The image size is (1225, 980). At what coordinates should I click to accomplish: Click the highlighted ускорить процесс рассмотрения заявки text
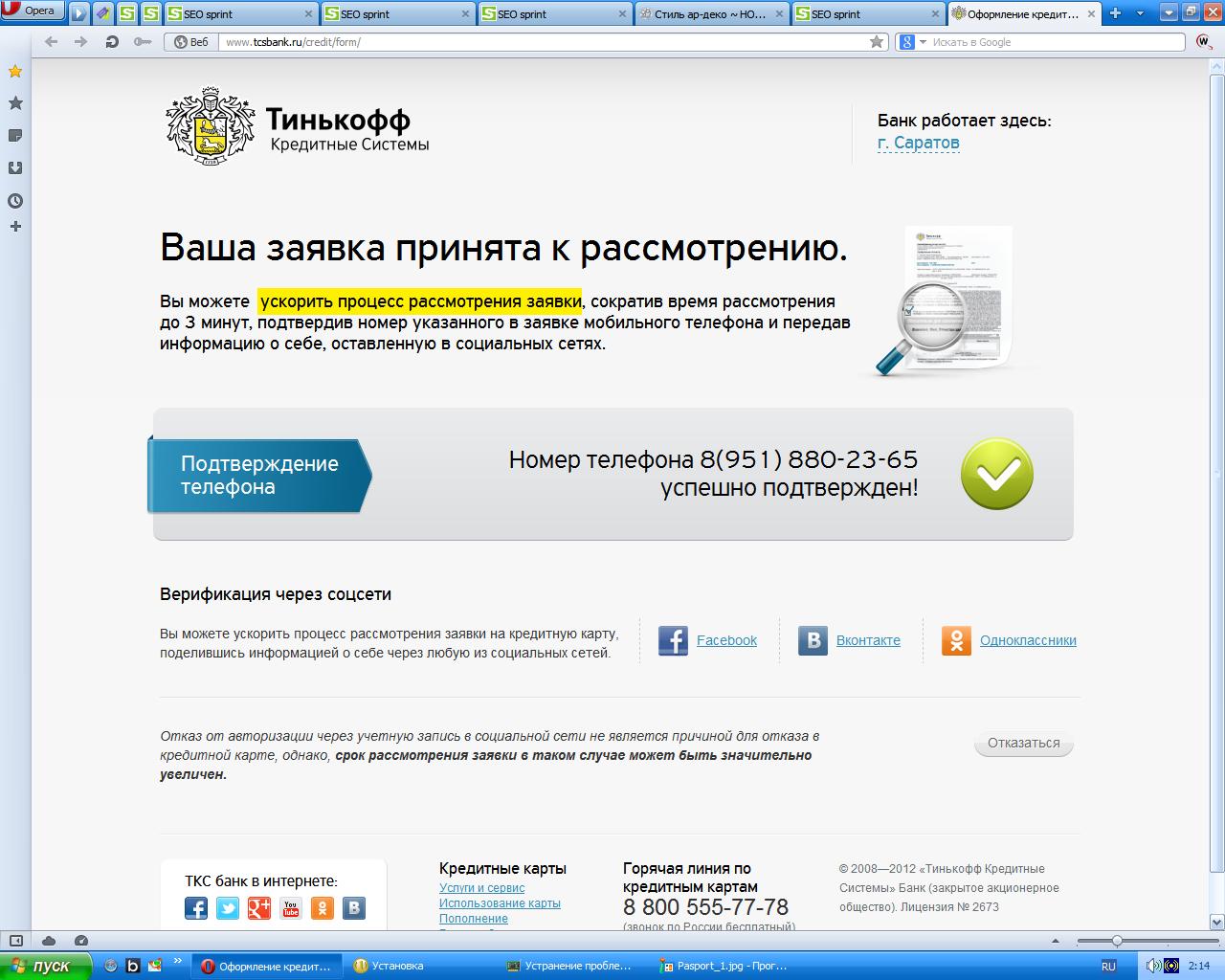click(x=419, y=301)
